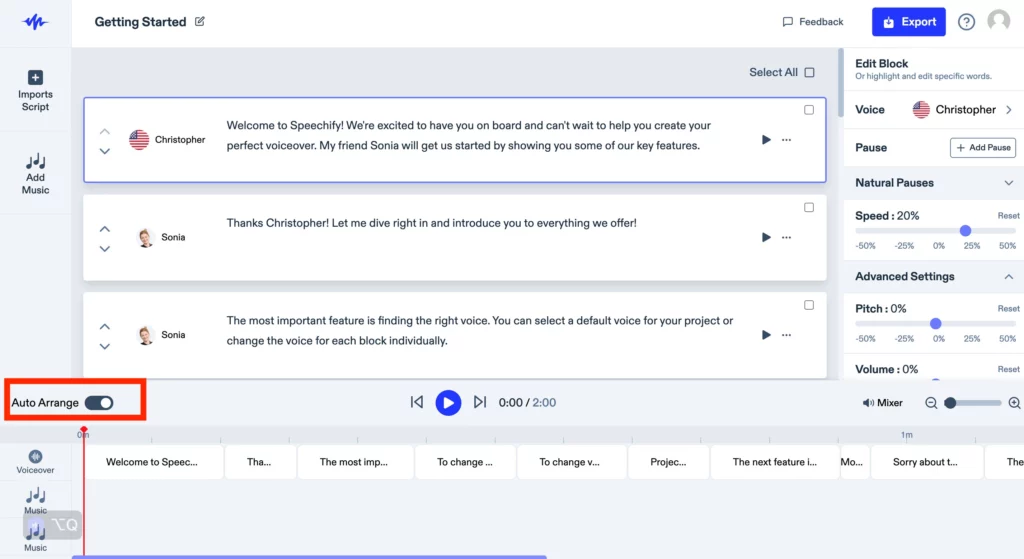Toggle the Auto Arrange switch
1024x559 pixels.
coord(99,403)
